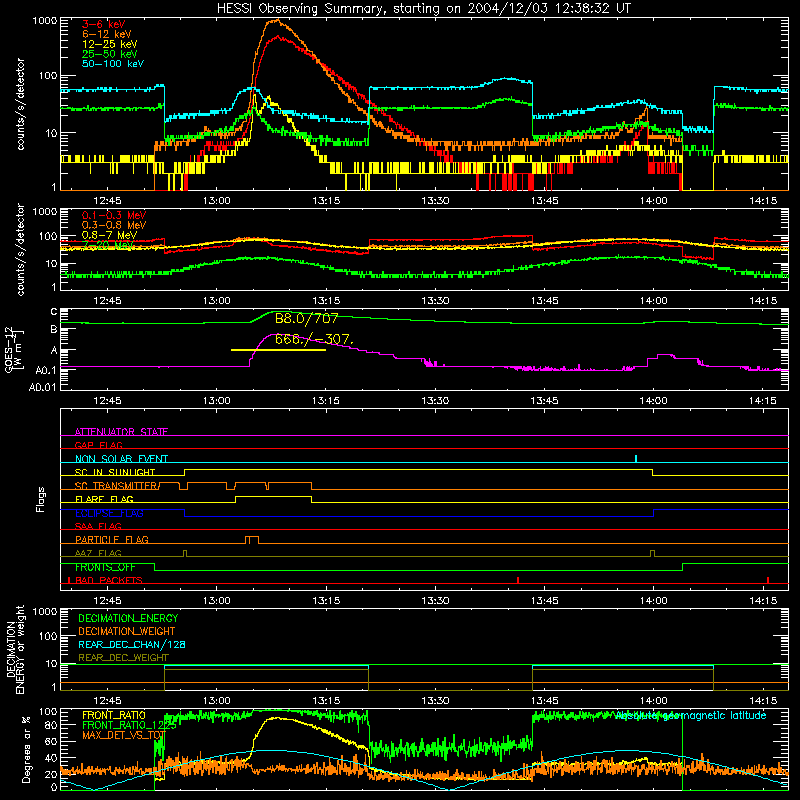Click the 'B8.0/707' flare annotation

[x=306, y=319]
